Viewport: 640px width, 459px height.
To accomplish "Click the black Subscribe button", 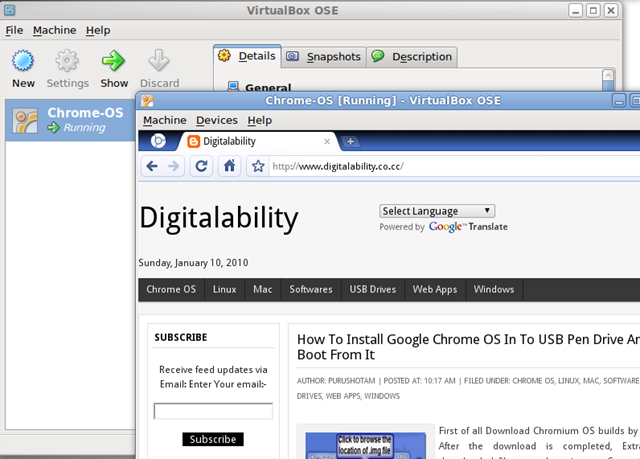I will pyautogui.click(x=213, y=439).
